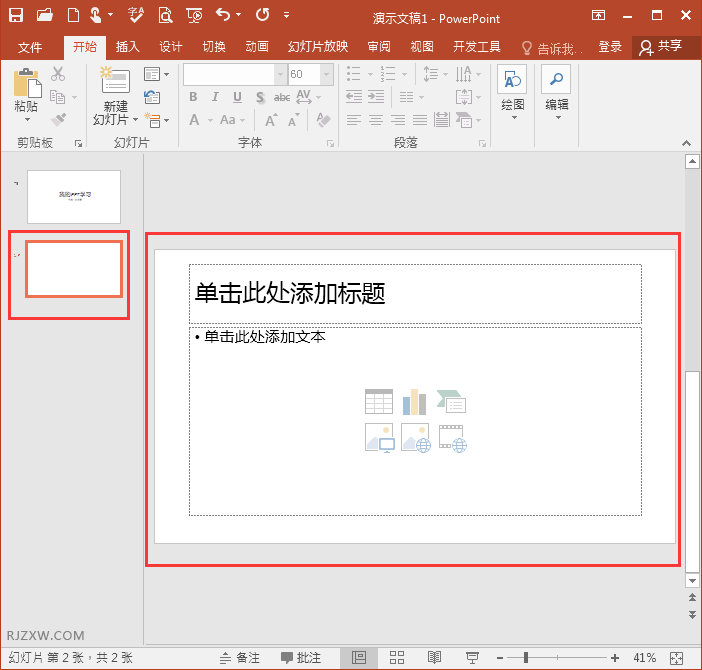Viewport: 702px width, 670px height.
Task: Save the presentation with the floppy disk icon
Action: coord(16,15)
